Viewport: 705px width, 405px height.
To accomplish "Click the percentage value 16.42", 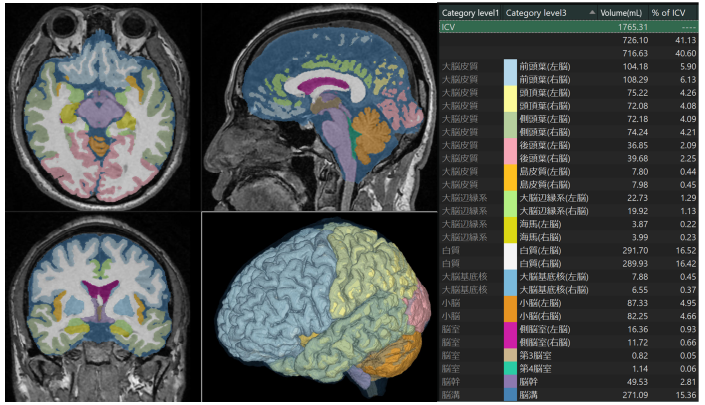I will pos(686,264).
